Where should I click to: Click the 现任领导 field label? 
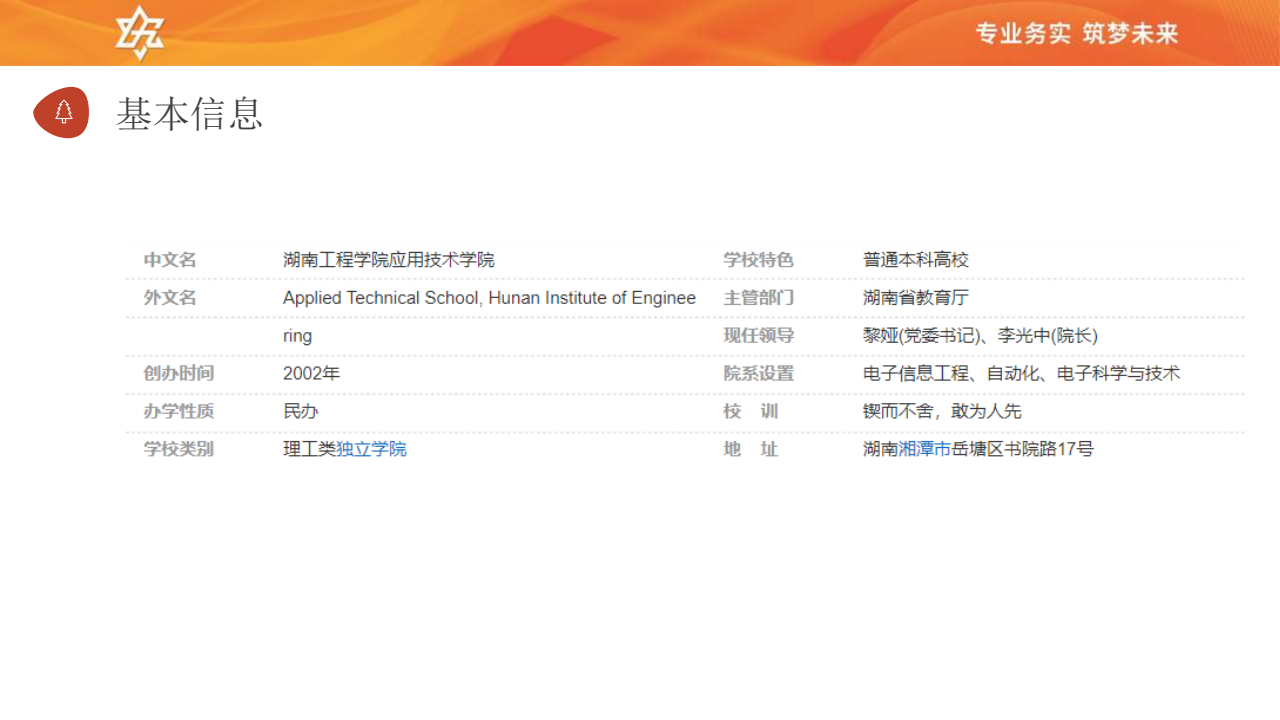pyautogui.click(x=758, y=335)
